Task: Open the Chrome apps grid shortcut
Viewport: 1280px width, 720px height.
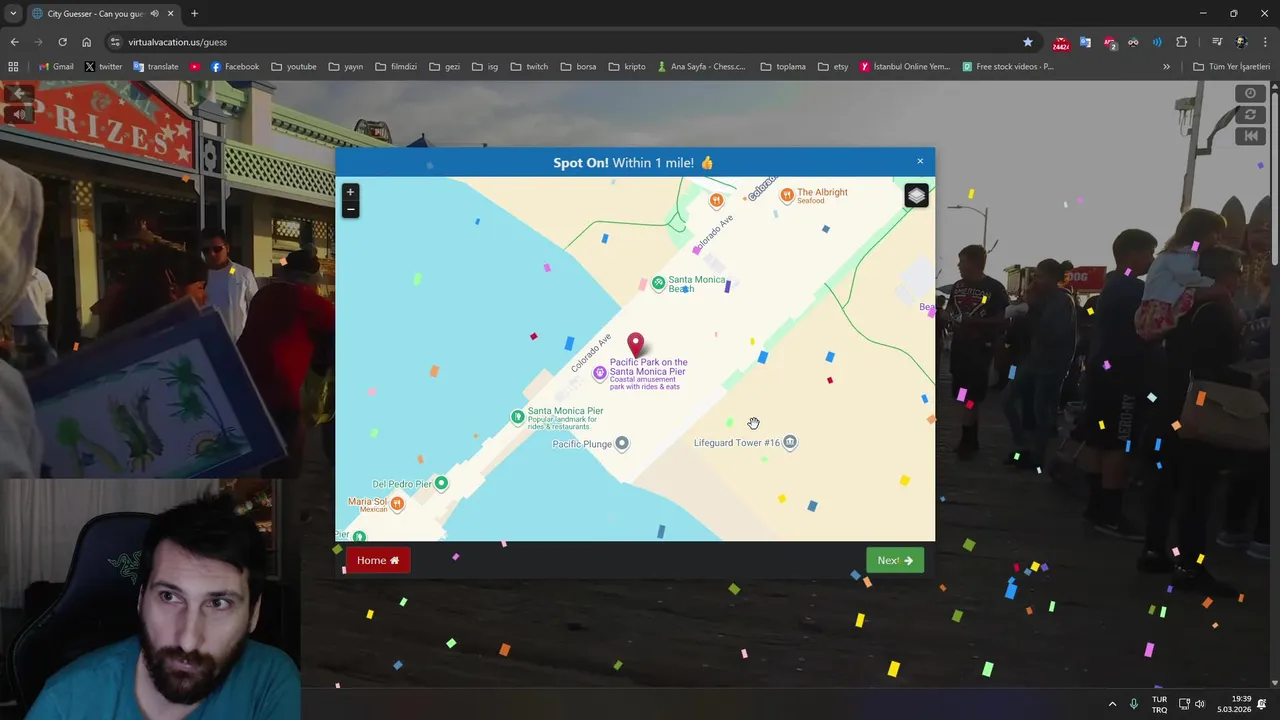Action: pos(13,67)
